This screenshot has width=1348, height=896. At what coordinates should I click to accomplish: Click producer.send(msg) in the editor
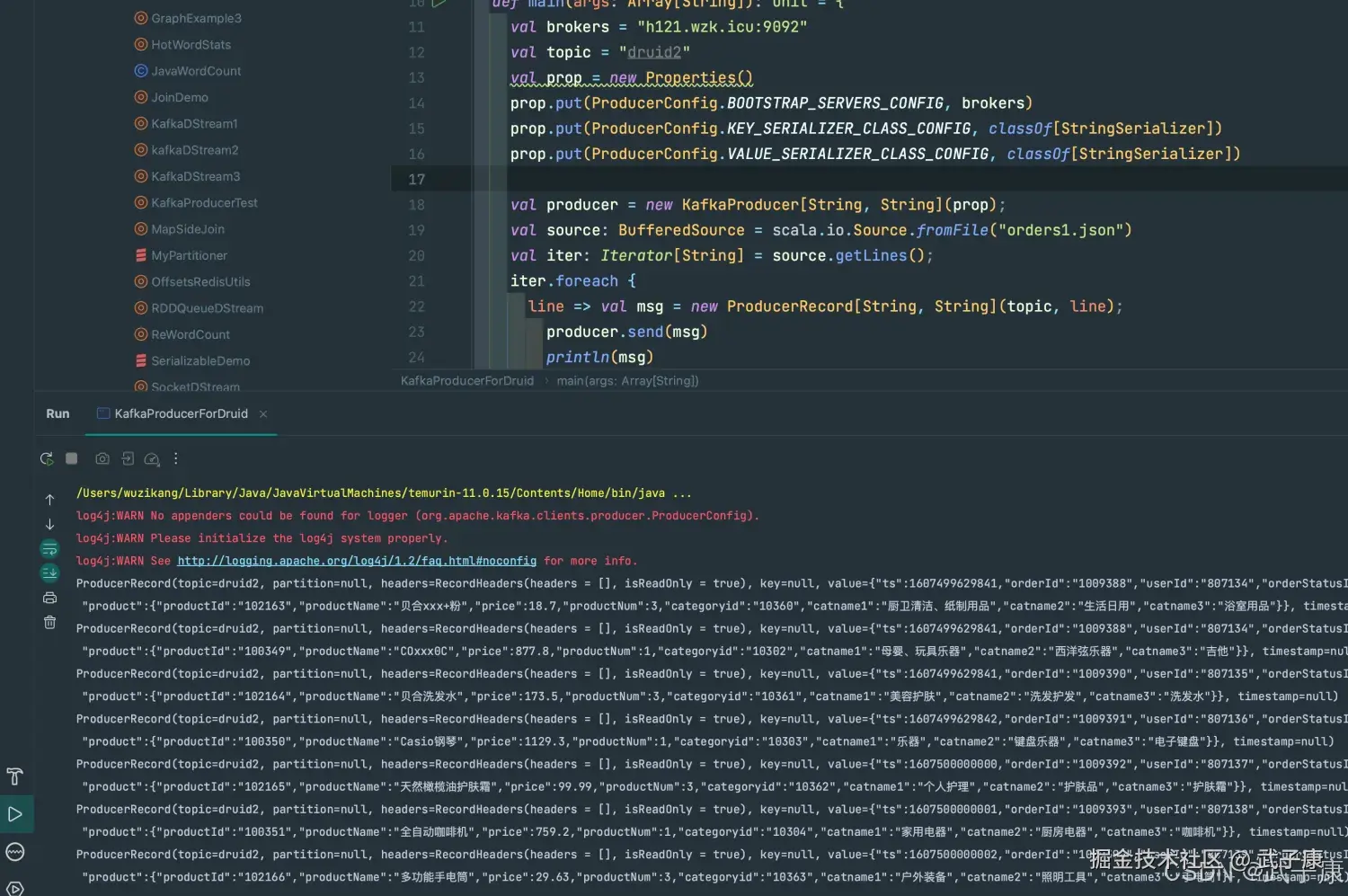(627, 332)
